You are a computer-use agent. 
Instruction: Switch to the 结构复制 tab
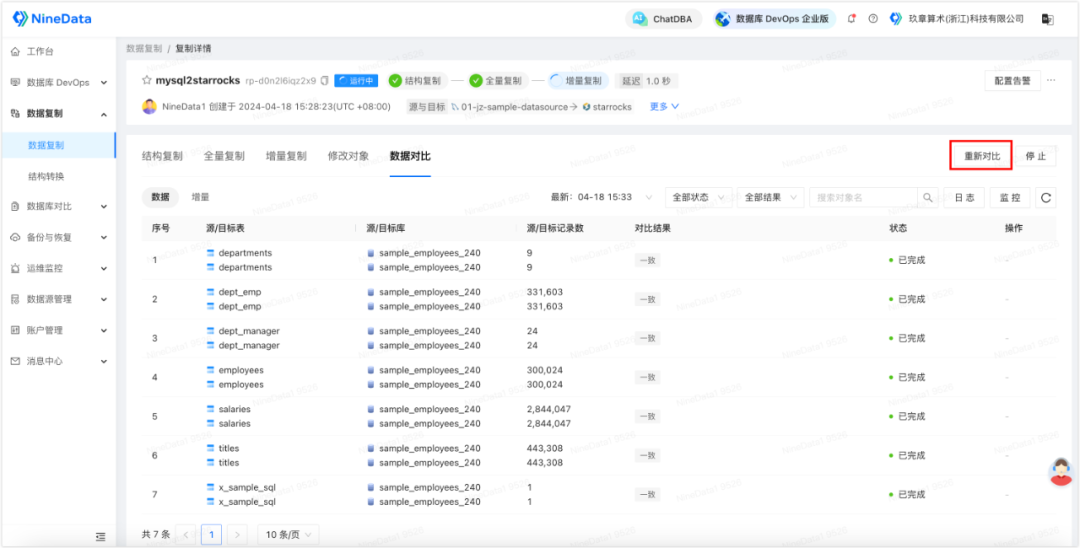pyautogui.click(x=162, y=156)
